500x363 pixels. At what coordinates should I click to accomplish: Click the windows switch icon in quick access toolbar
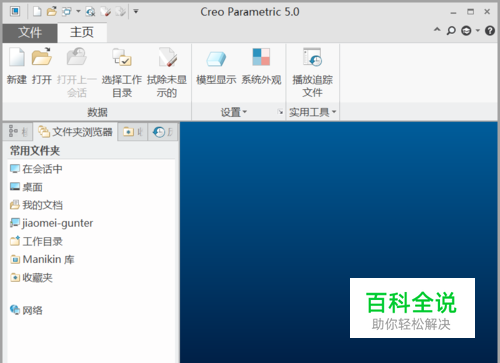[67, 12]
